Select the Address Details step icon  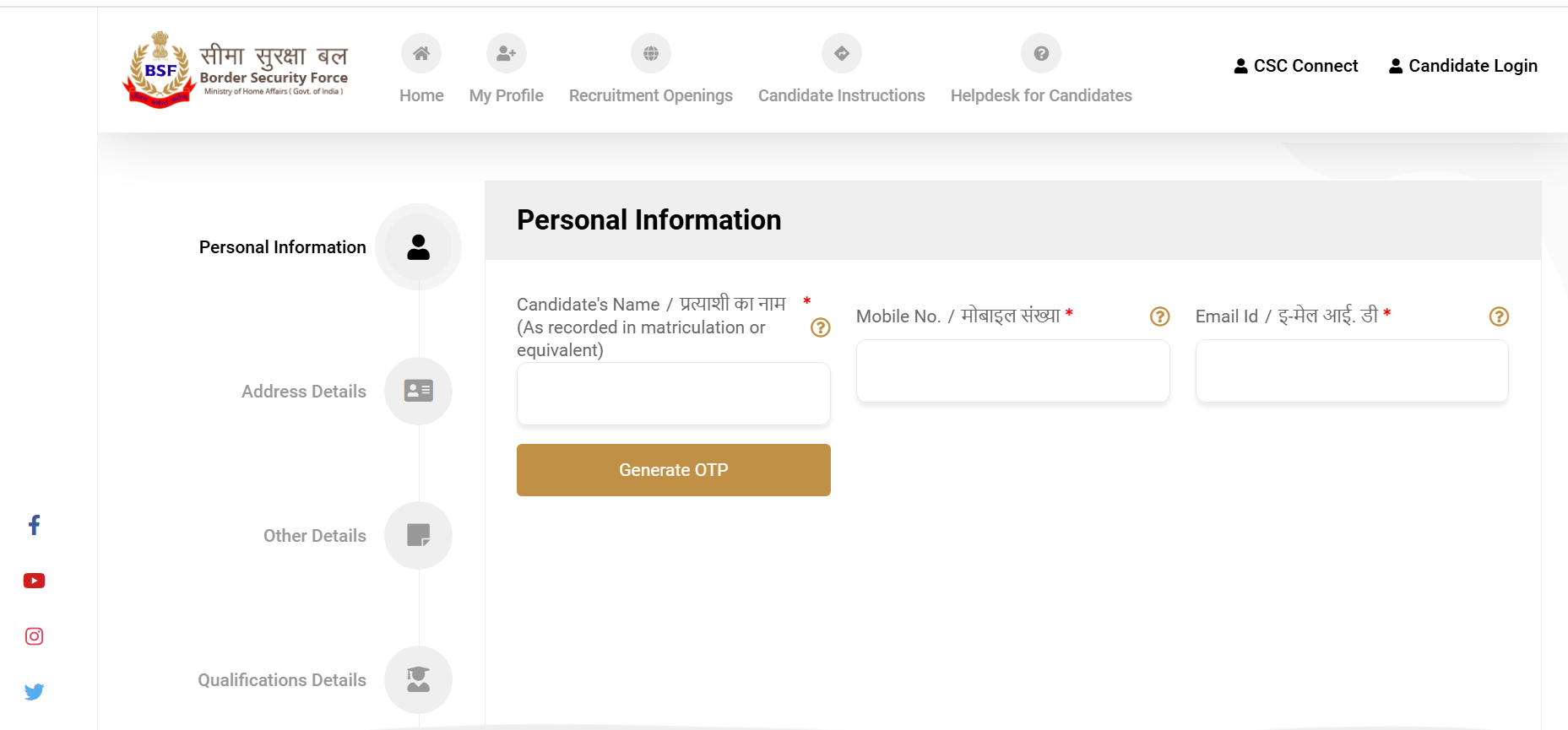(x=418, y=391)
